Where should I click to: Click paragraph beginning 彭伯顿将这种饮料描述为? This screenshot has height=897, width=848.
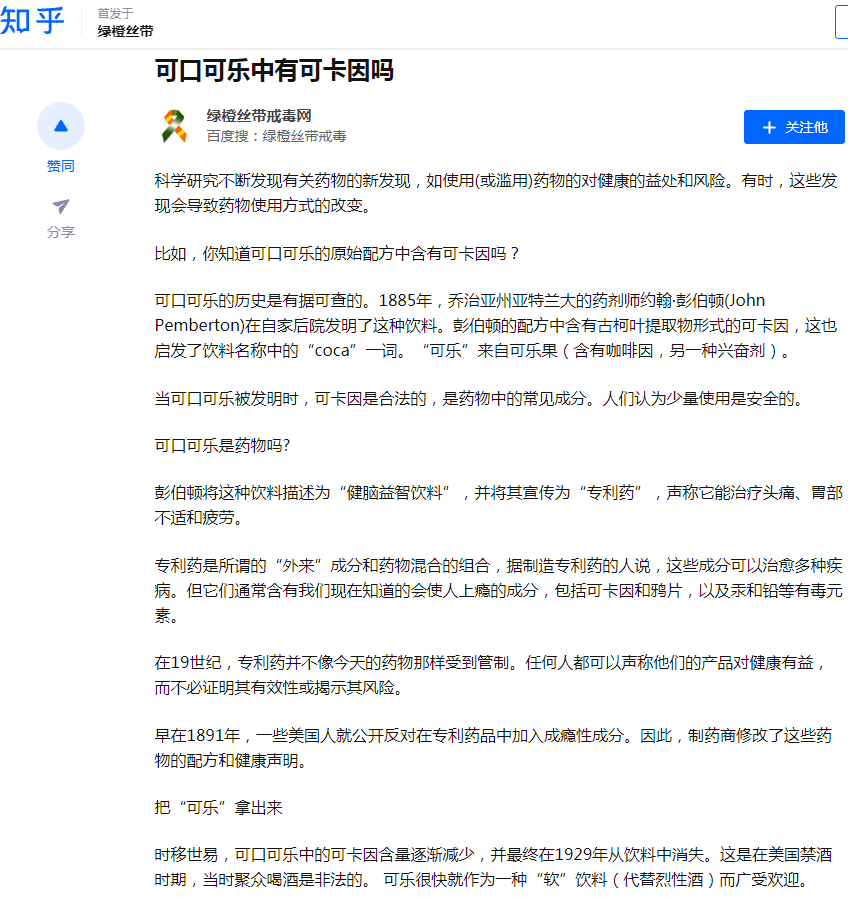point(498,505)
